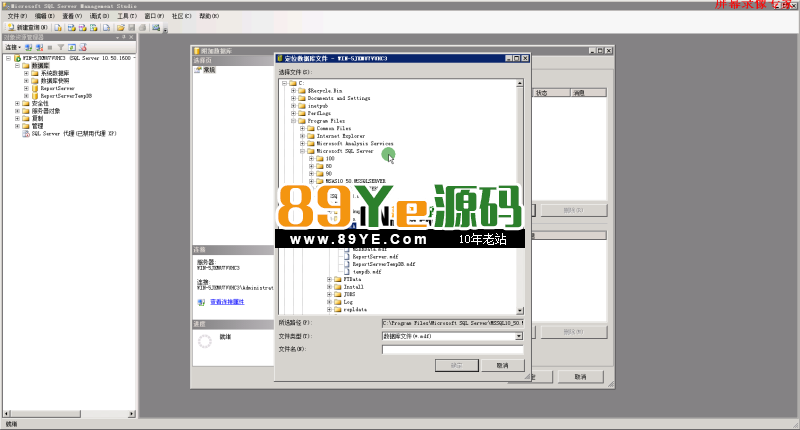Expand the $Recycle.Bin folder in file tree
The width and height of the screenshot is (800, 430).
click(293, 91)
